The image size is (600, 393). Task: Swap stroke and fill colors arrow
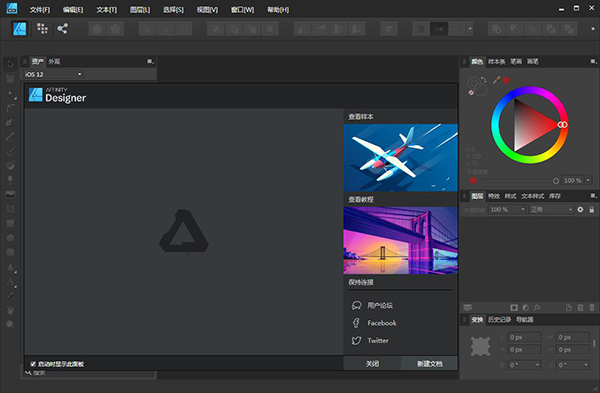(x=484, y=79)
